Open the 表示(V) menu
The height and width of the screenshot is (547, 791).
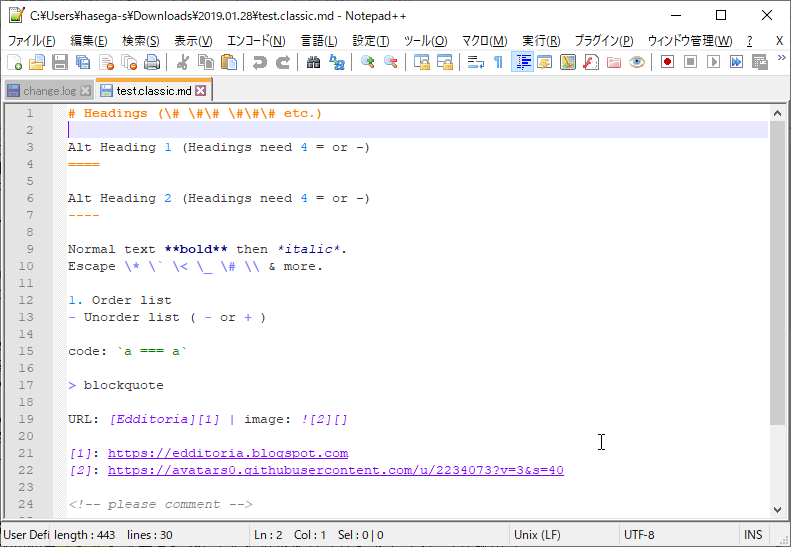(193, 41)
